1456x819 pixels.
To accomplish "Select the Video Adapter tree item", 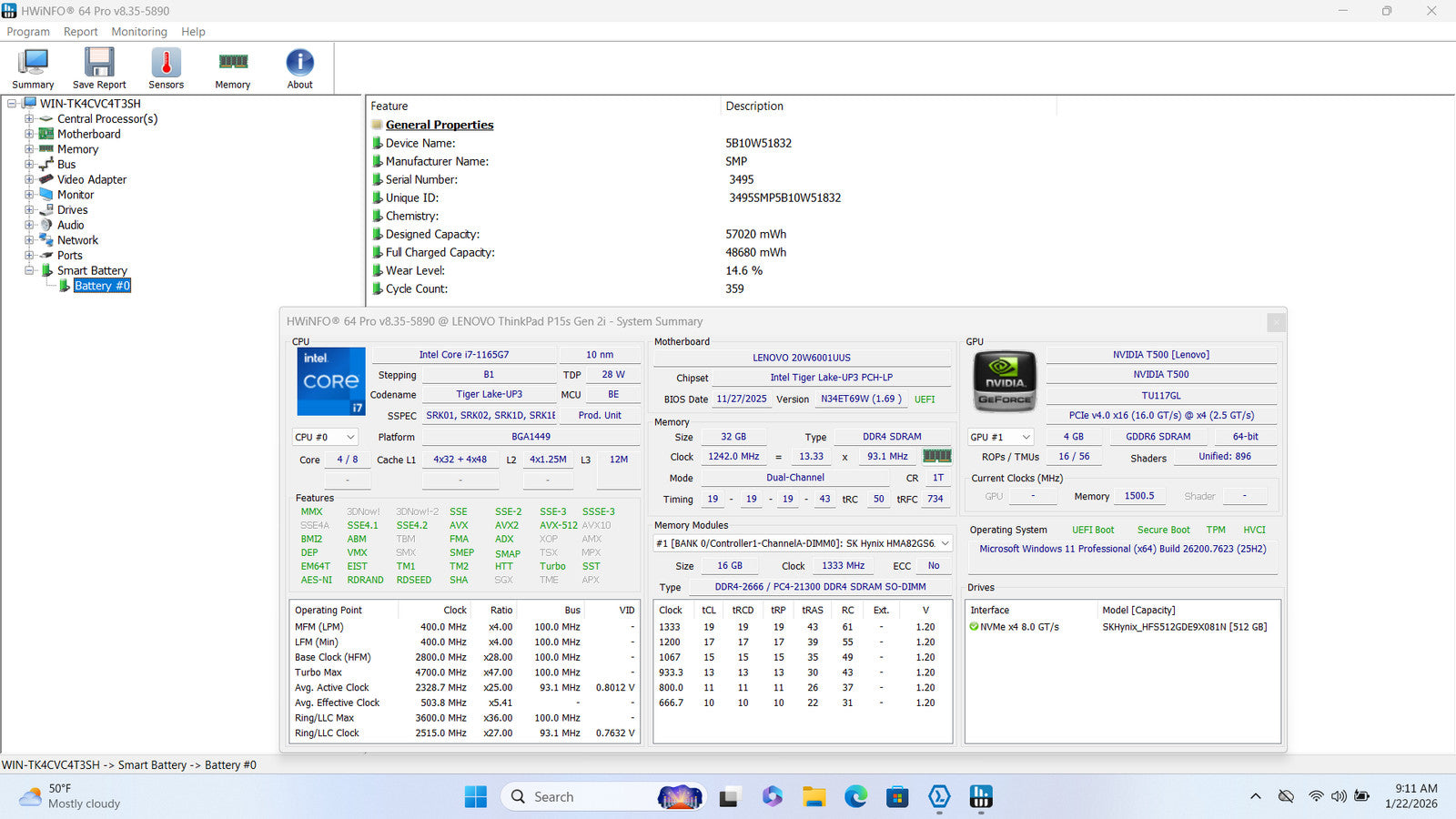I will (x=92, y=179).
